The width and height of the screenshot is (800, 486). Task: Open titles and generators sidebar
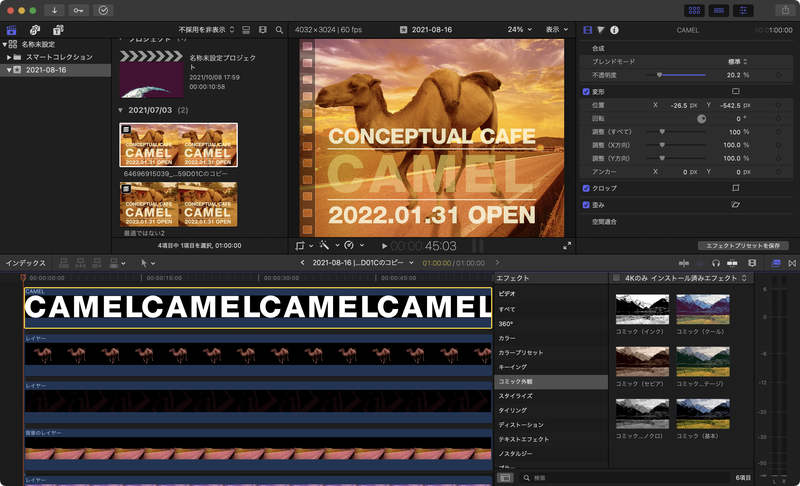click(x=58, y=30)
